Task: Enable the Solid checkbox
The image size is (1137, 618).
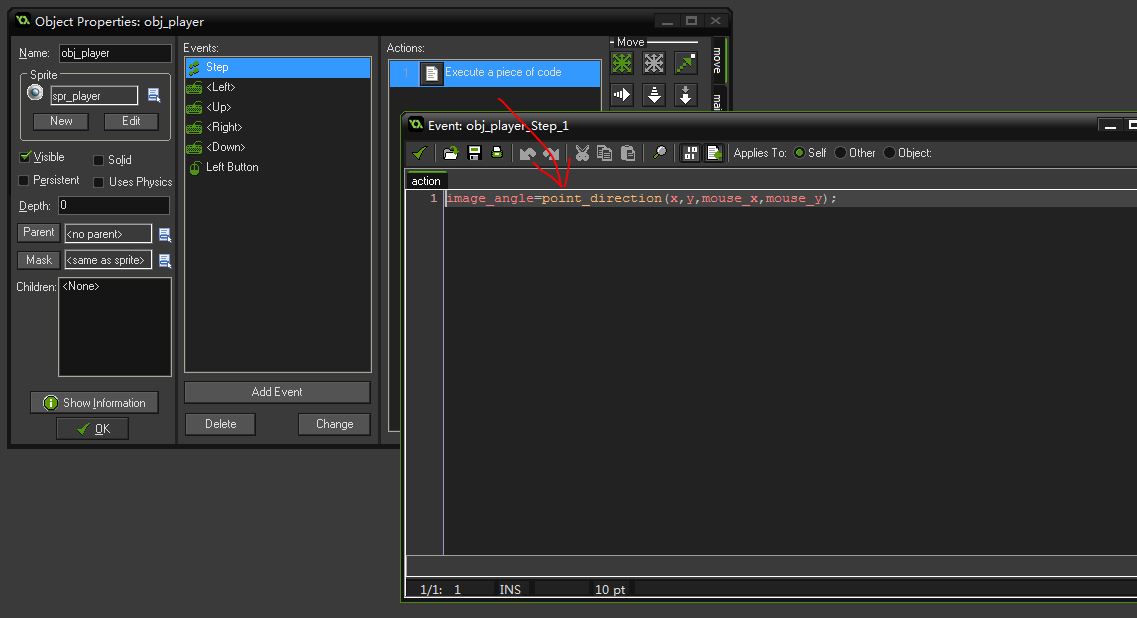Action: [99, 160]
